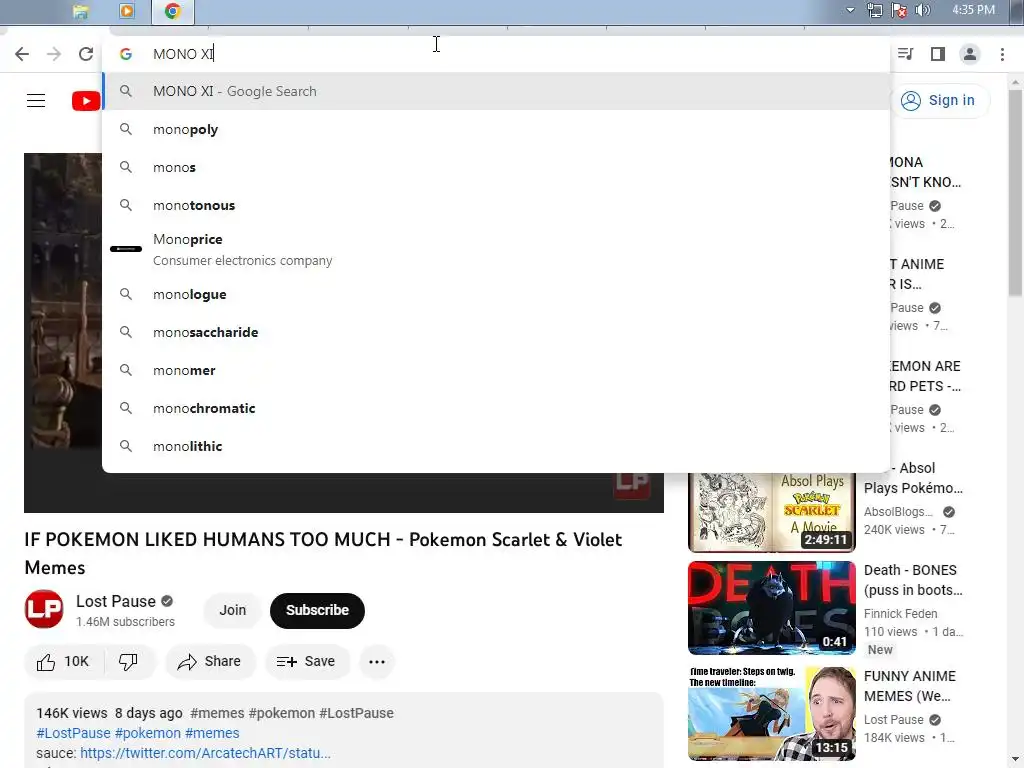Select the 'monomer' suggestion
Screen dimensions: 1024x768
[496, 370]
